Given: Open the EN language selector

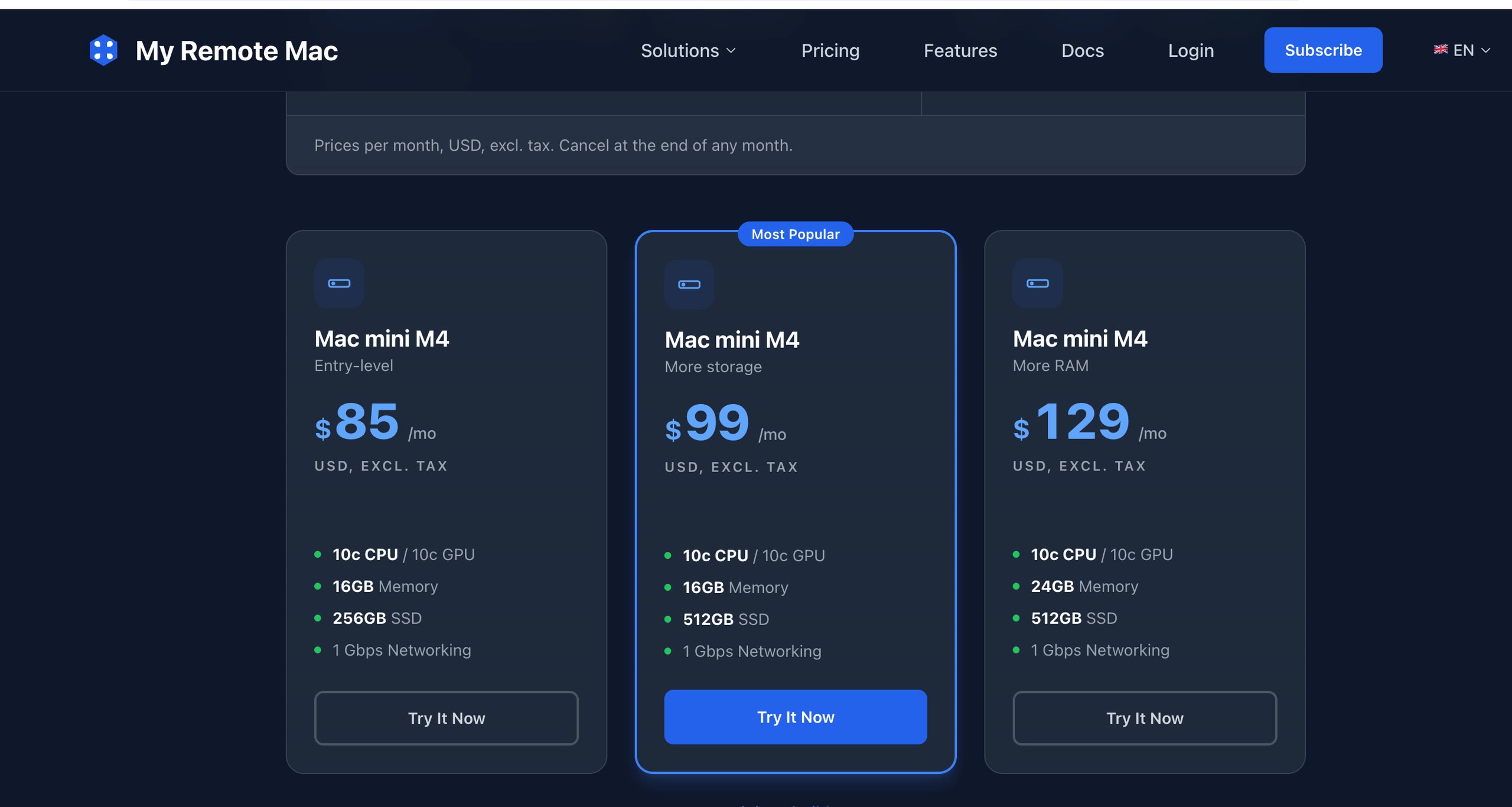Looking at the screenshot, I should pyautogui.click(x=1462, y=50).
